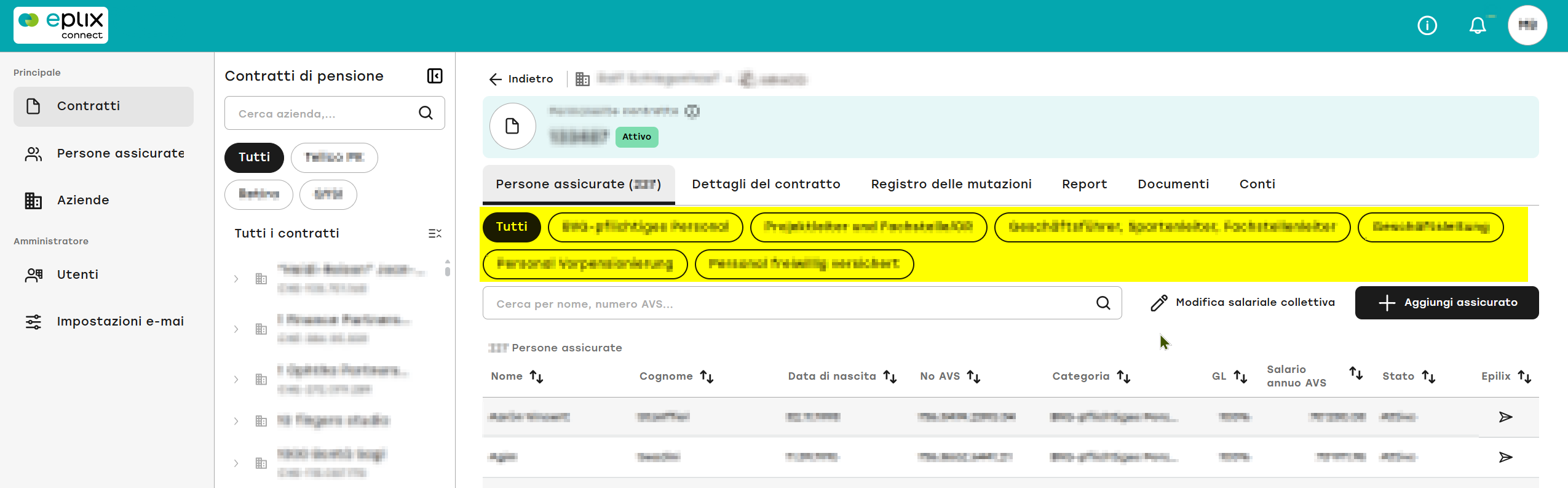1568x488 pixels.
Task: Open Impostazioni e-mail in sidebar
Action: pos(103,322)
